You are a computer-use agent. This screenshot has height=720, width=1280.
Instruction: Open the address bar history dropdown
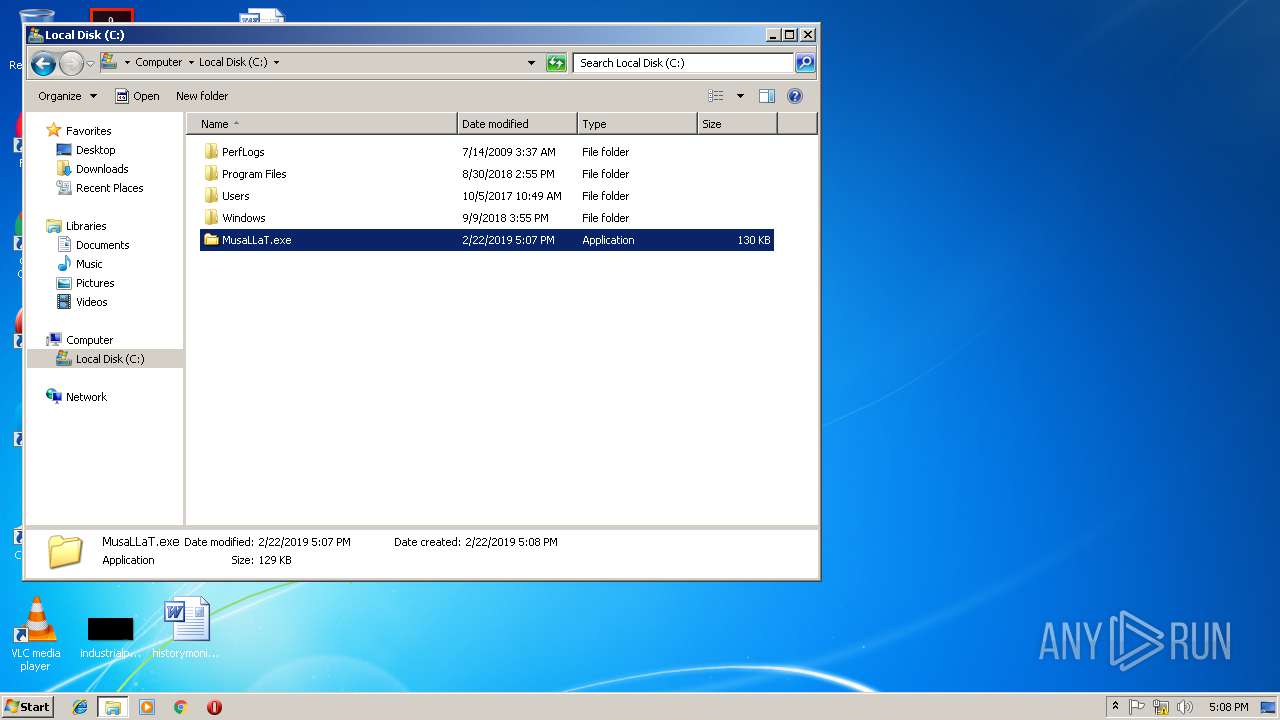[x=531, y=63]
